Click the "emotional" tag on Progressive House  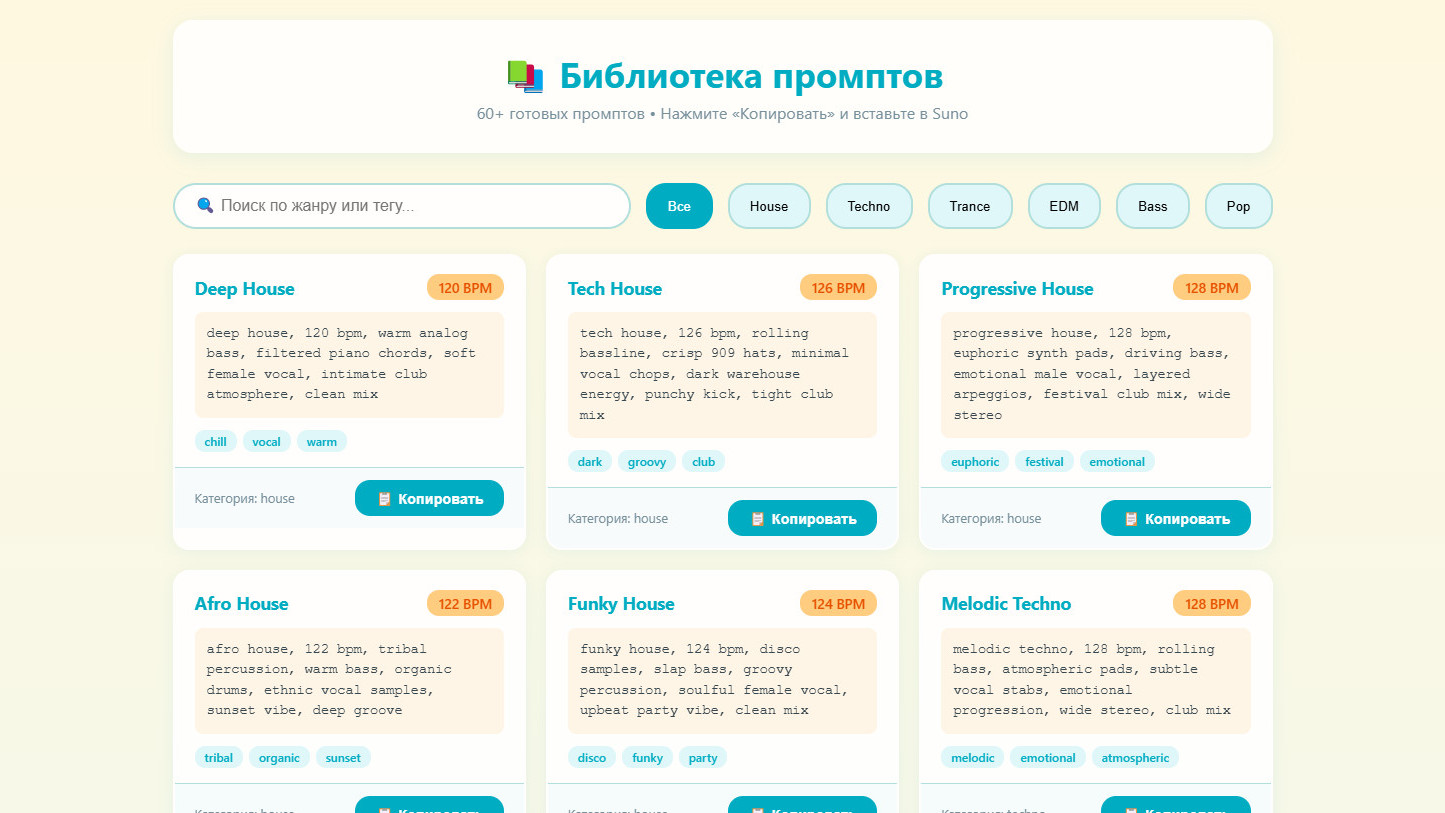[1117, 461]
